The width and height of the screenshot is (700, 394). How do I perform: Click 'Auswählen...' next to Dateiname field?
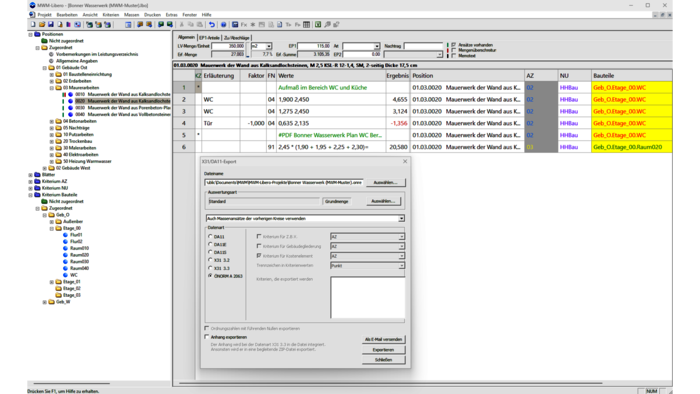coord(385,182)
